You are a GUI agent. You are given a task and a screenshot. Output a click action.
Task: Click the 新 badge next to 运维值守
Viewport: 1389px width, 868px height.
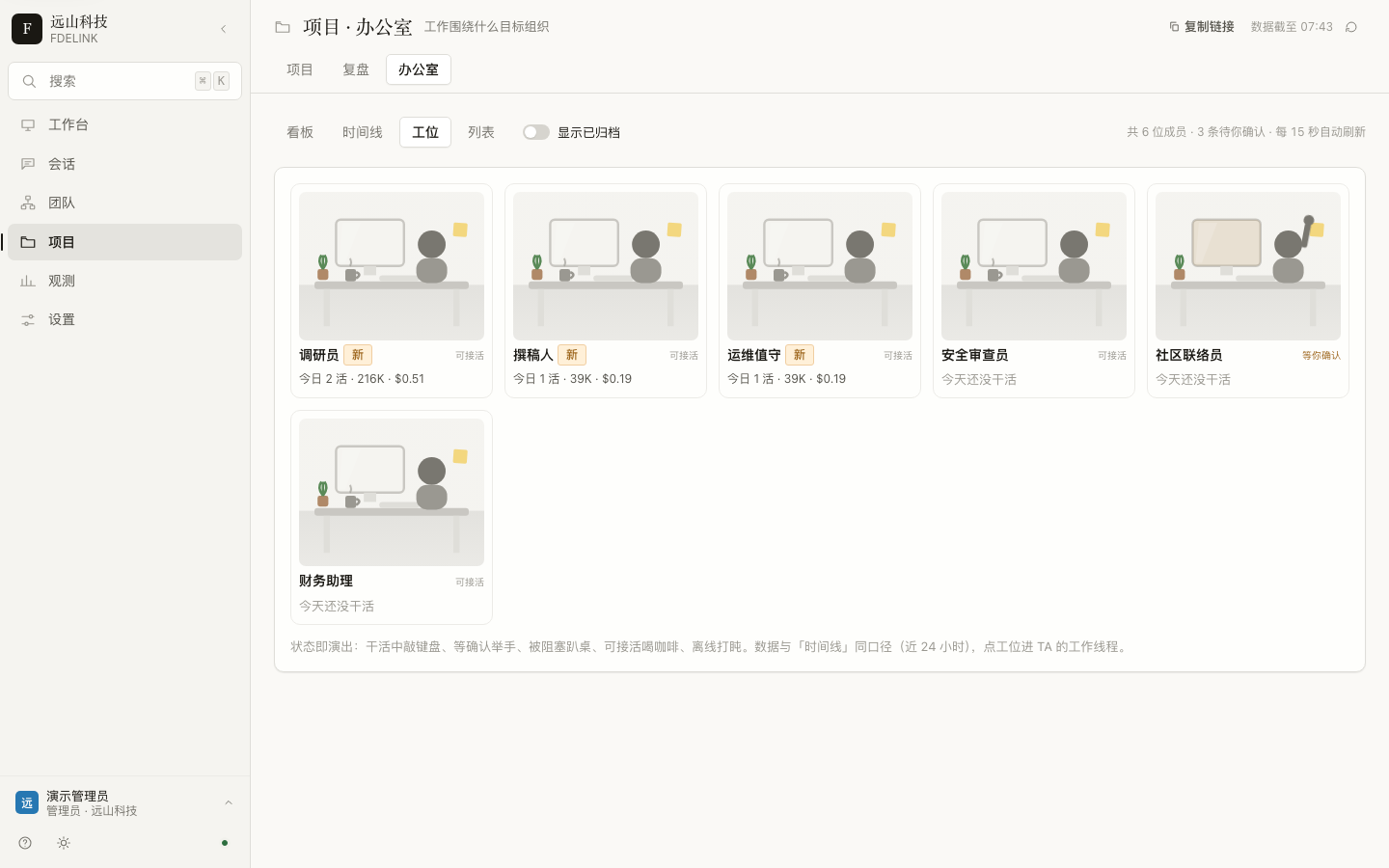point(800,355)
